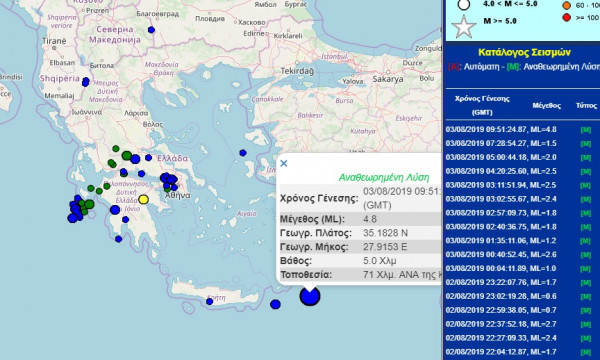Close the earthquake info popup
Screen dimensions: 600x360
pyautogui.click(x=284, y=163)
